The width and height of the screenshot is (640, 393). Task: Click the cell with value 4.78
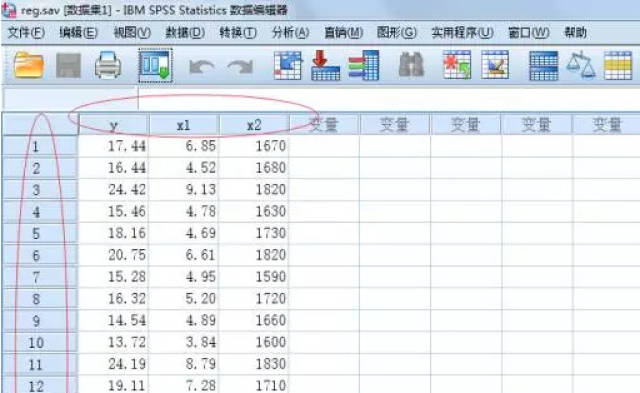(x=184, y=212)
